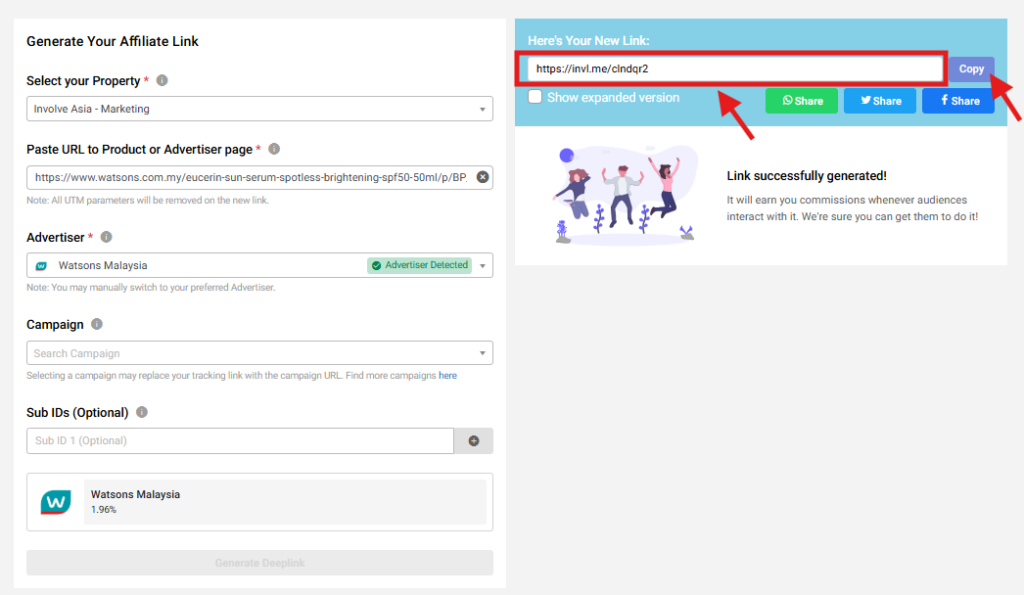1024x595 pixels.
Task: Click the Watsons logo in advertiser card
Action: tap(55, 502)
